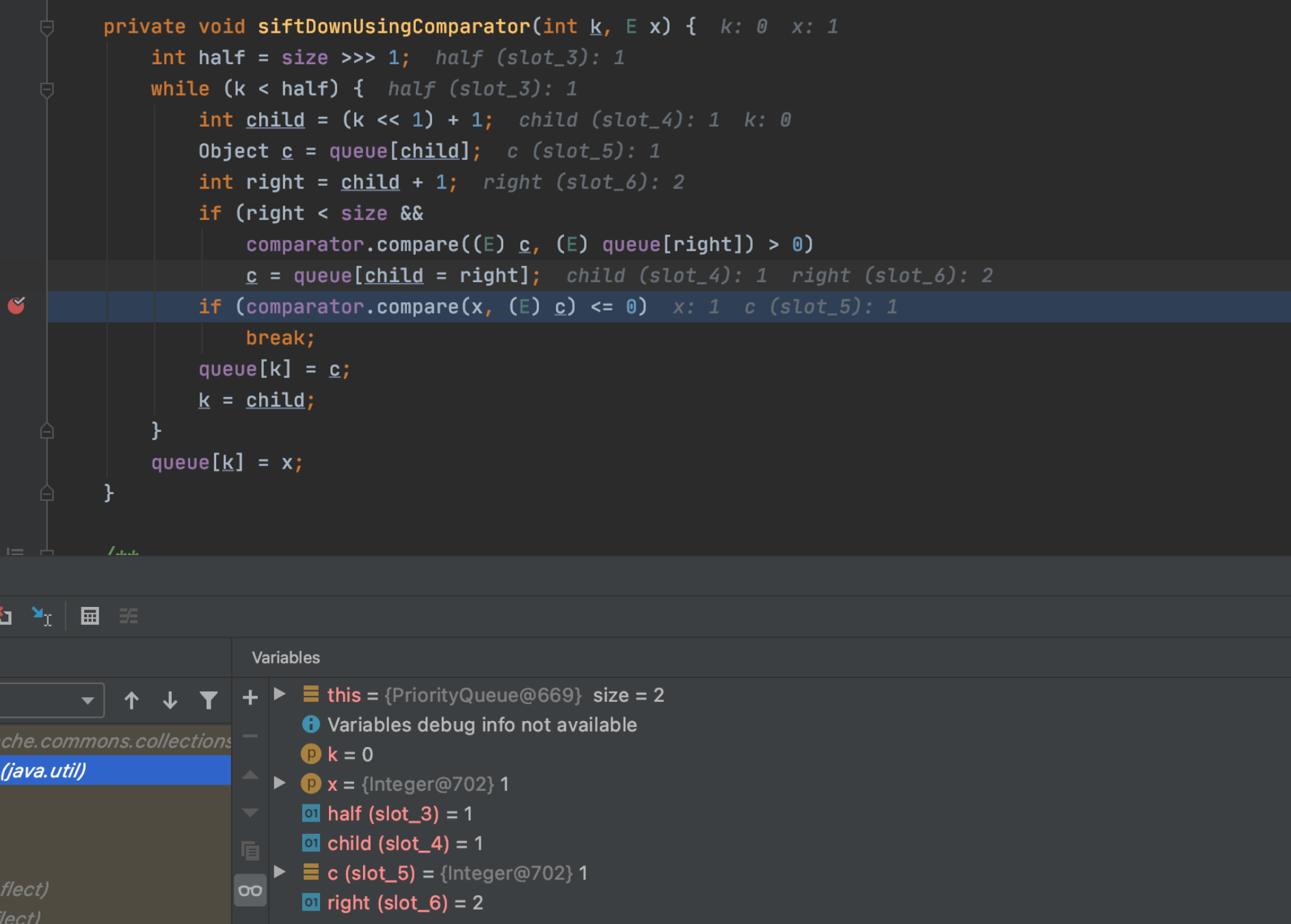Click the 'queue[k] = c;' line
The width and height of the screenshot is (1291, 924).
[274, 370]
